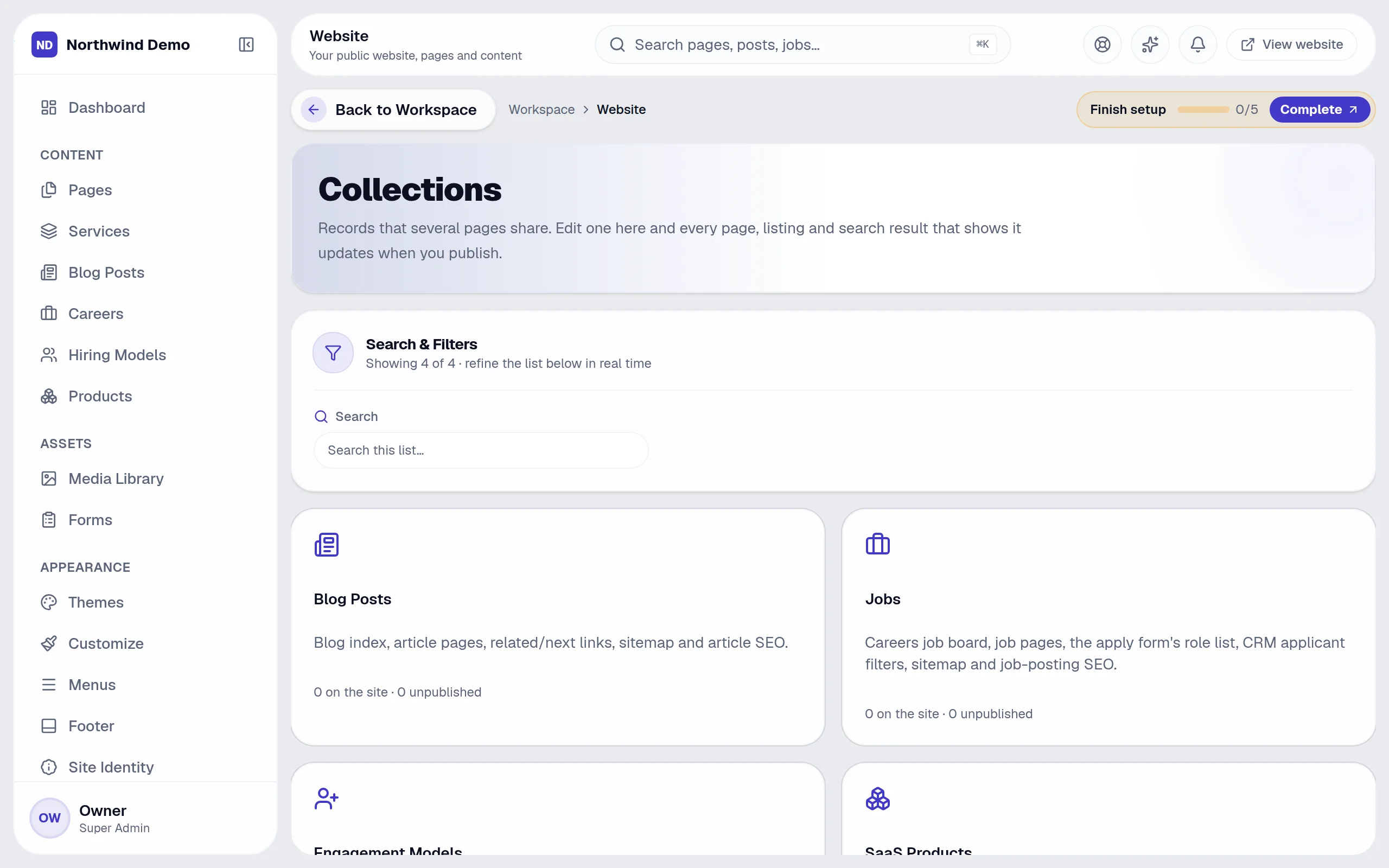1389x868 pixels.
Task: Click the Themes palette icon
Action: (x=49, y=602)
